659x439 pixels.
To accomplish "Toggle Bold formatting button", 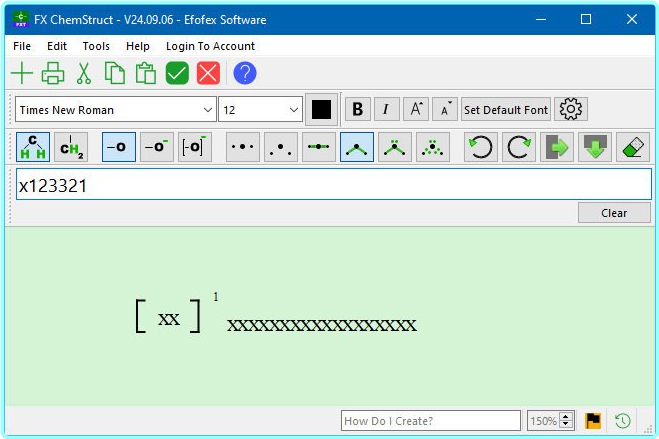I will [357, 109].
